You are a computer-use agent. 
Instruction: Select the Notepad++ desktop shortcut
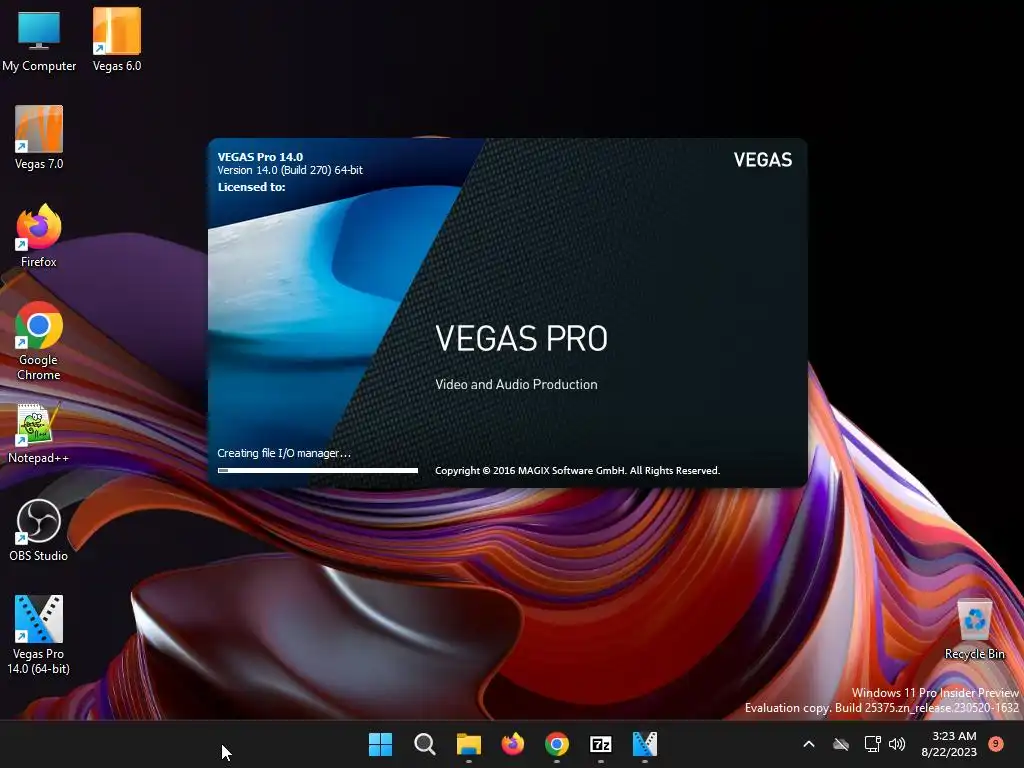coord(39,433)
